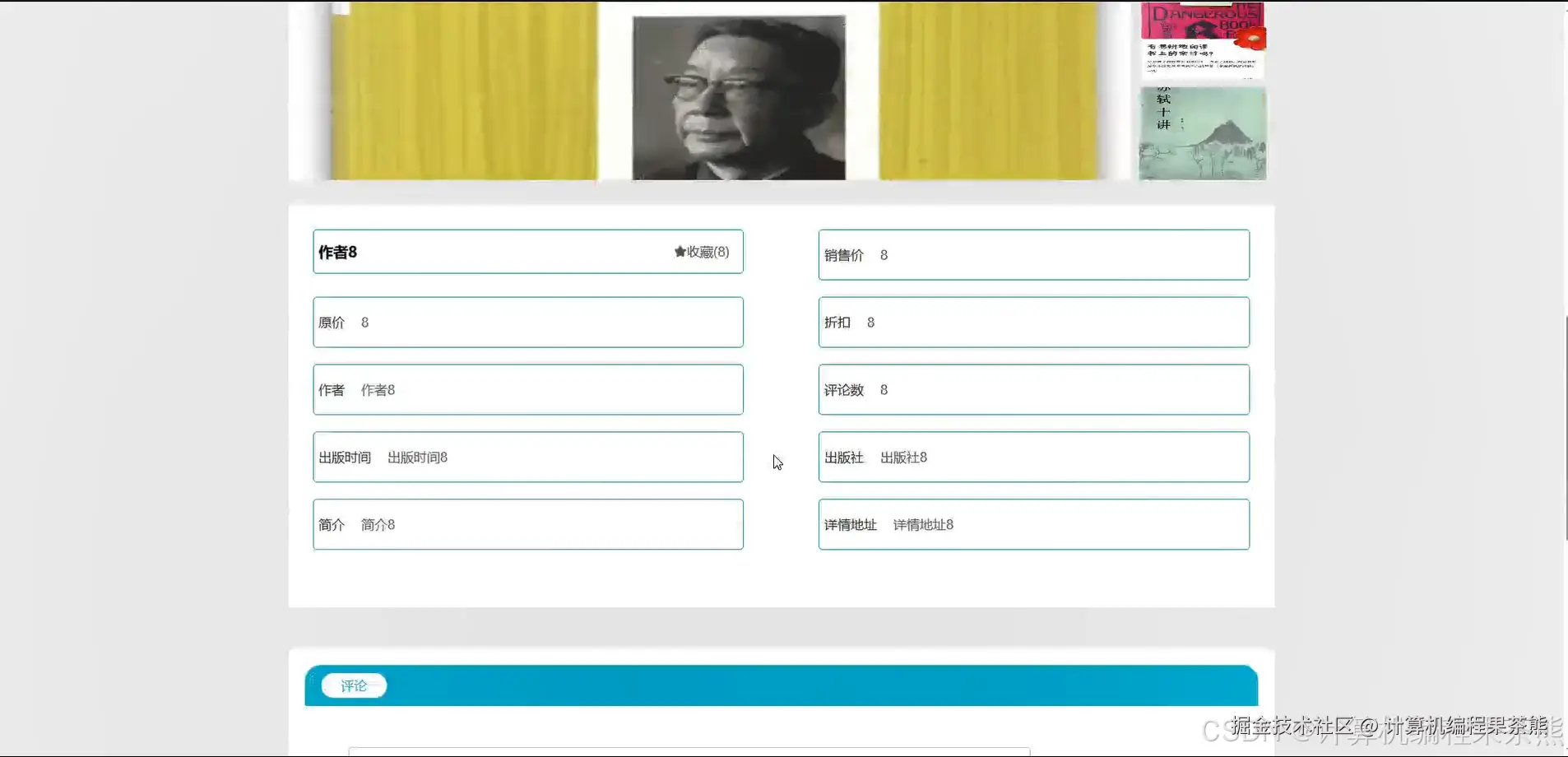Click the 出版时间8 field row

click(528, 457)
